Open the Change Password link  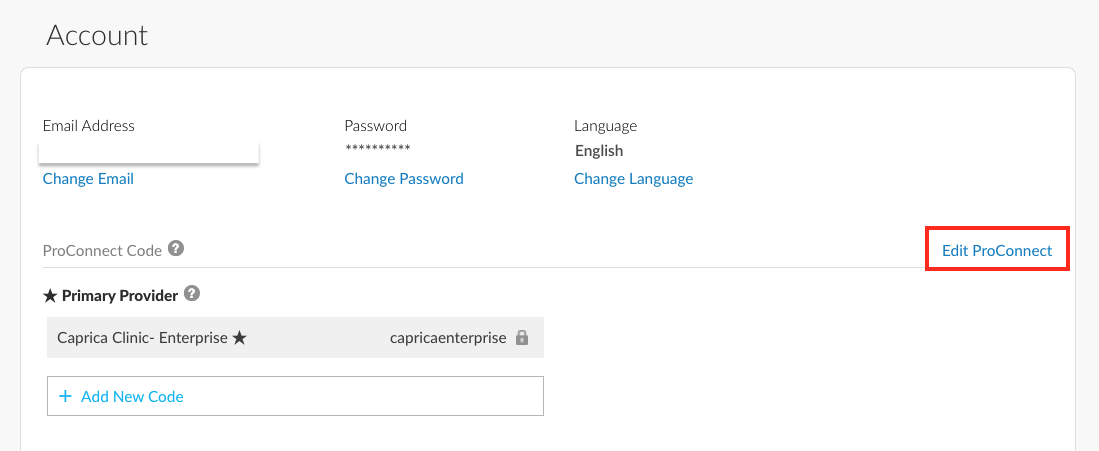404,179
